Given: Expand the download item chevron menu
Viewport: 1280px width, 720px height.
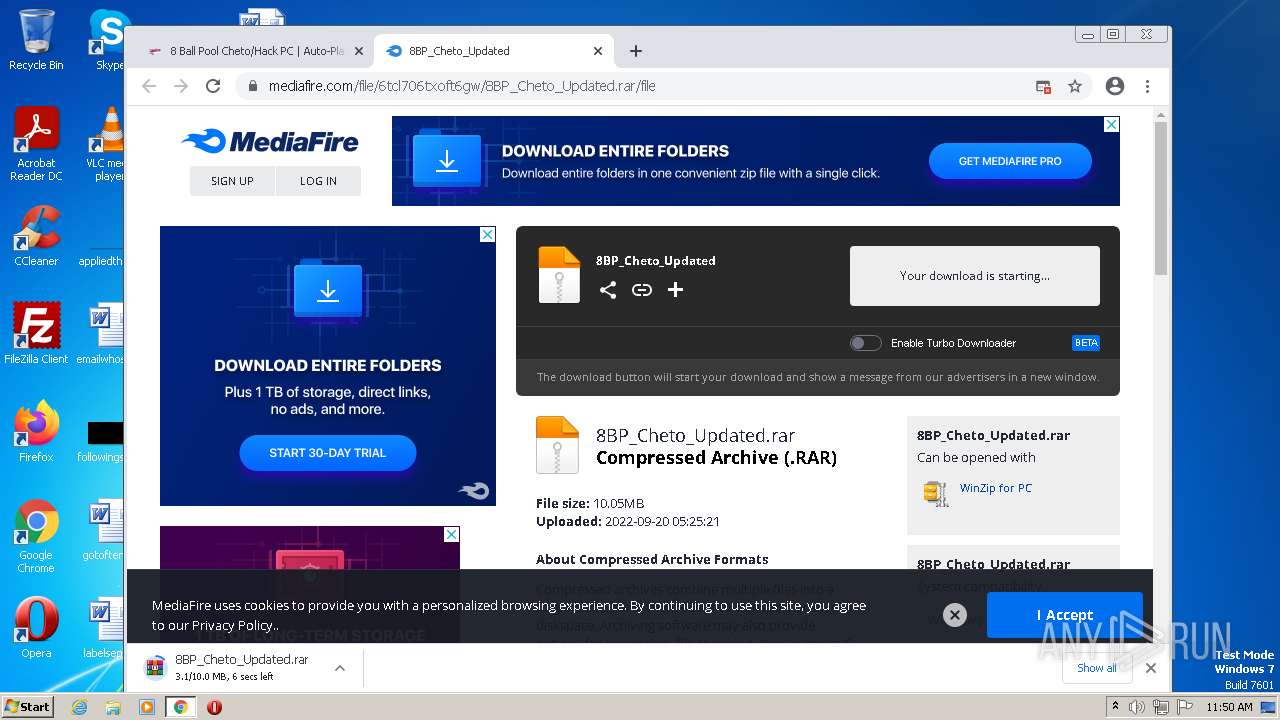Looking at the screenshot, I should coord(340,668).
